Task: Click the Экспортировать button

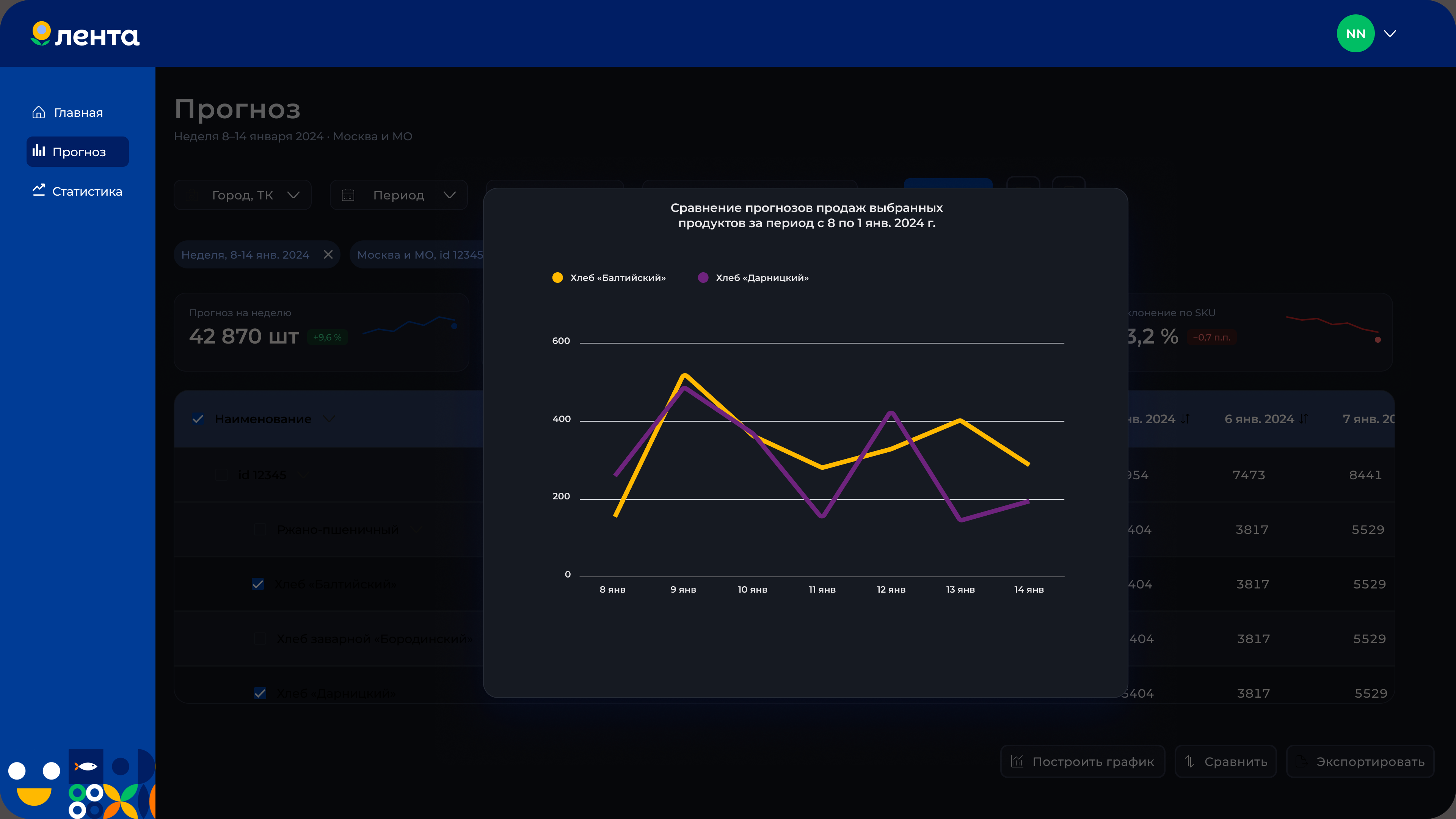Action: (1360, 761)
